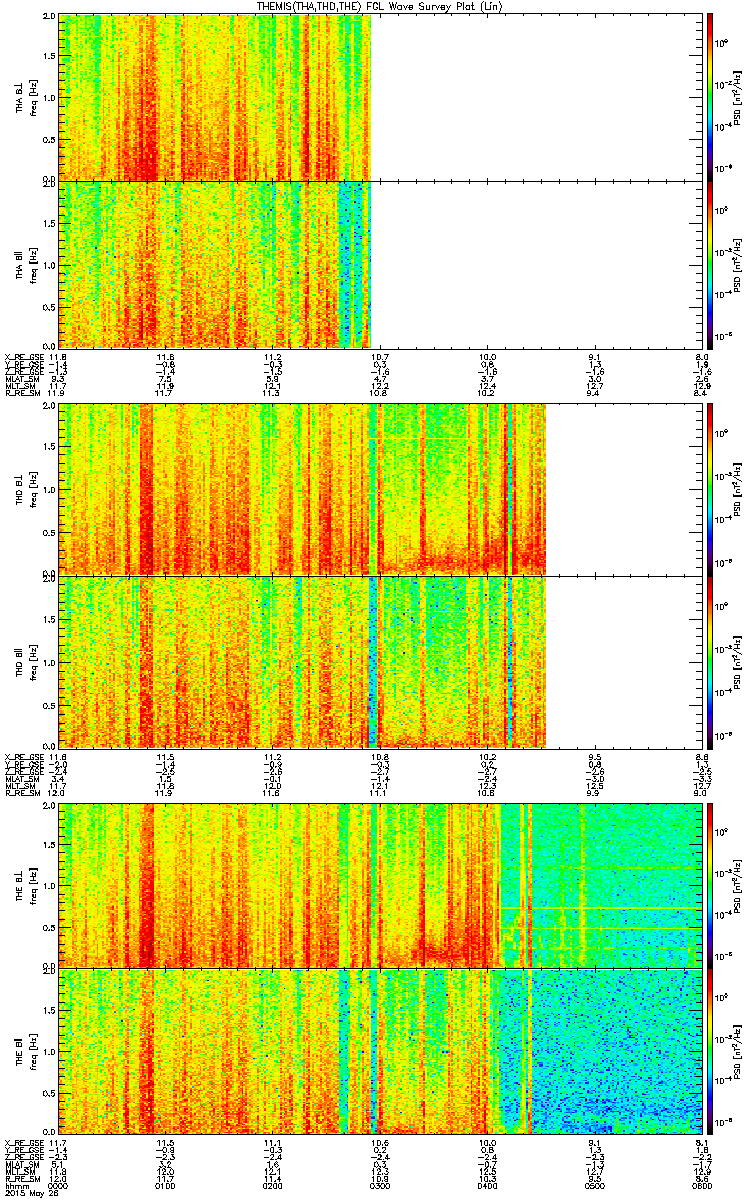Click the X_RE_GSE row label under the THA panels

click(x=25, y=356)
